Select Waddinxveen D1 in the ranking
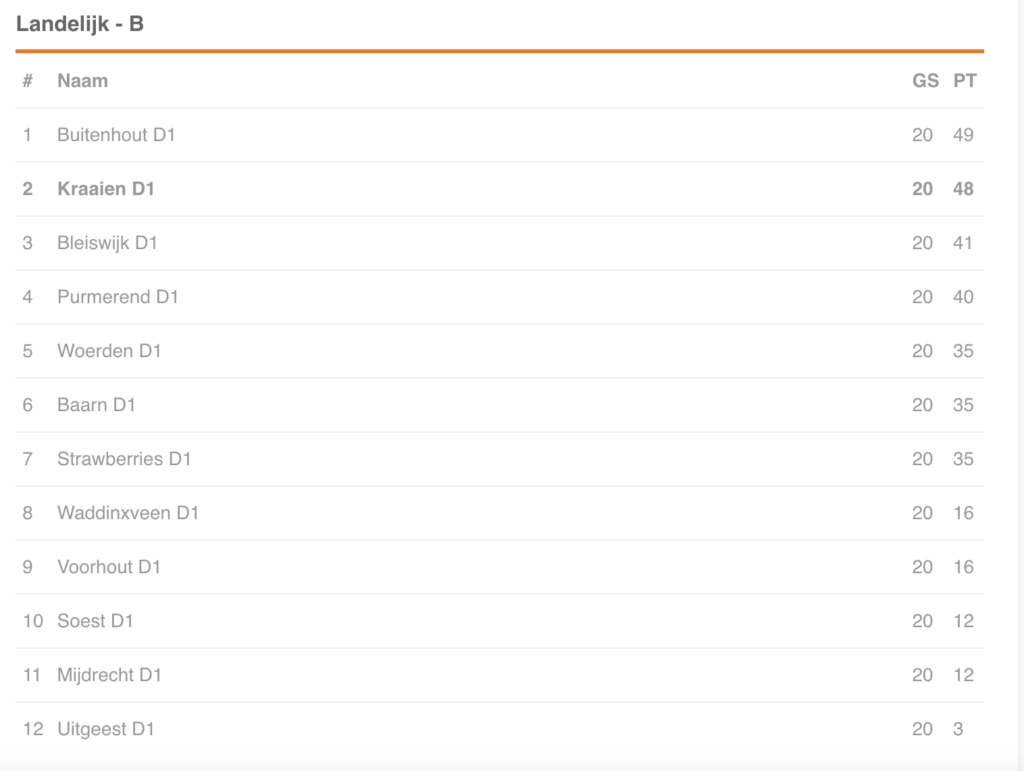The width and height of the screenshot is (1024, 771). point(128,513)
